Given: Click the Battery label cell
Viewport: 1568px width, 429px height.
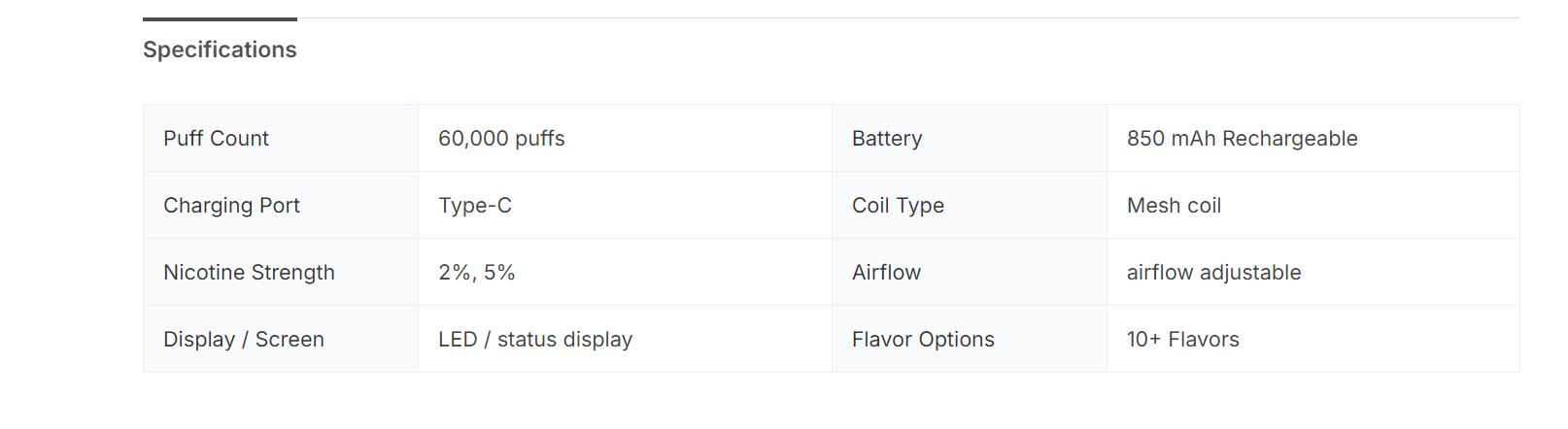Looking at the screenshot, I should 887,139.
